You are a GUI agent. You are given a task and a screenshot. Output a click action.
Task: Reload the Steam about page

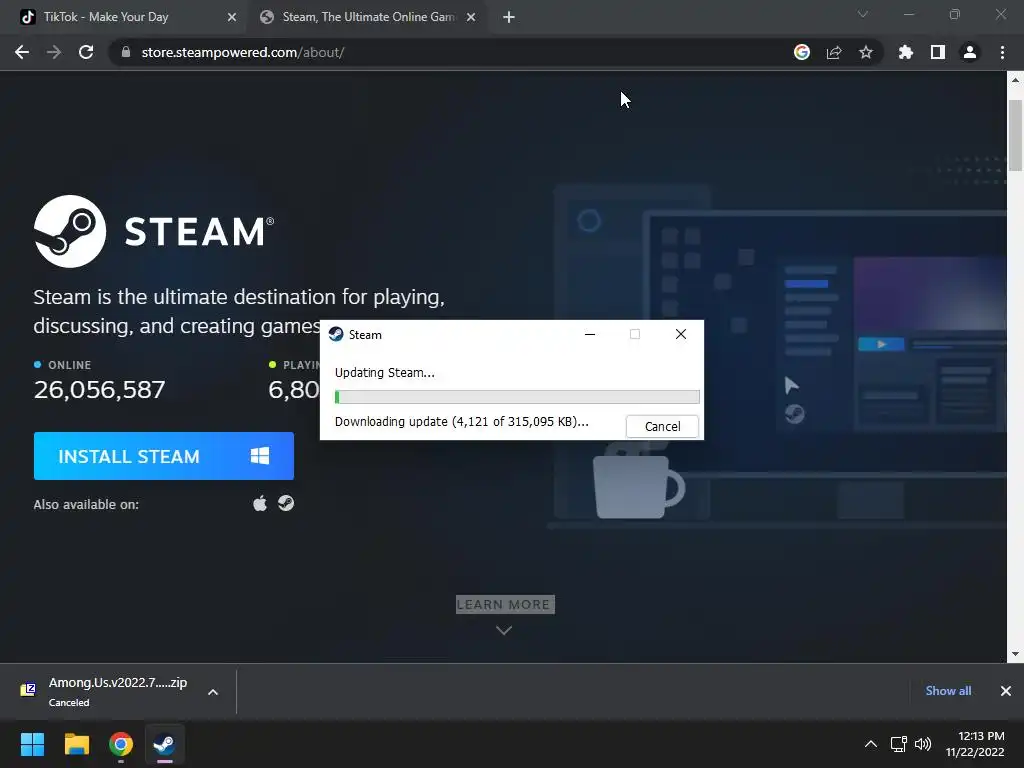[86, 52]
